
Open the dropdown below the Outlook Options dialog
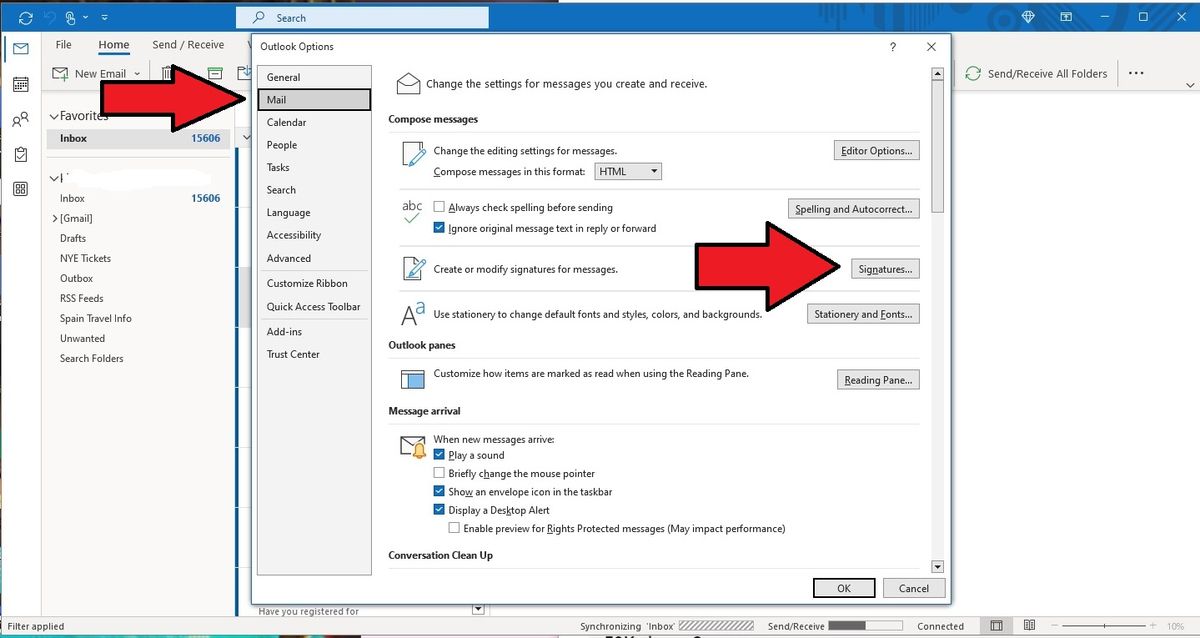[x=478, y=609]
